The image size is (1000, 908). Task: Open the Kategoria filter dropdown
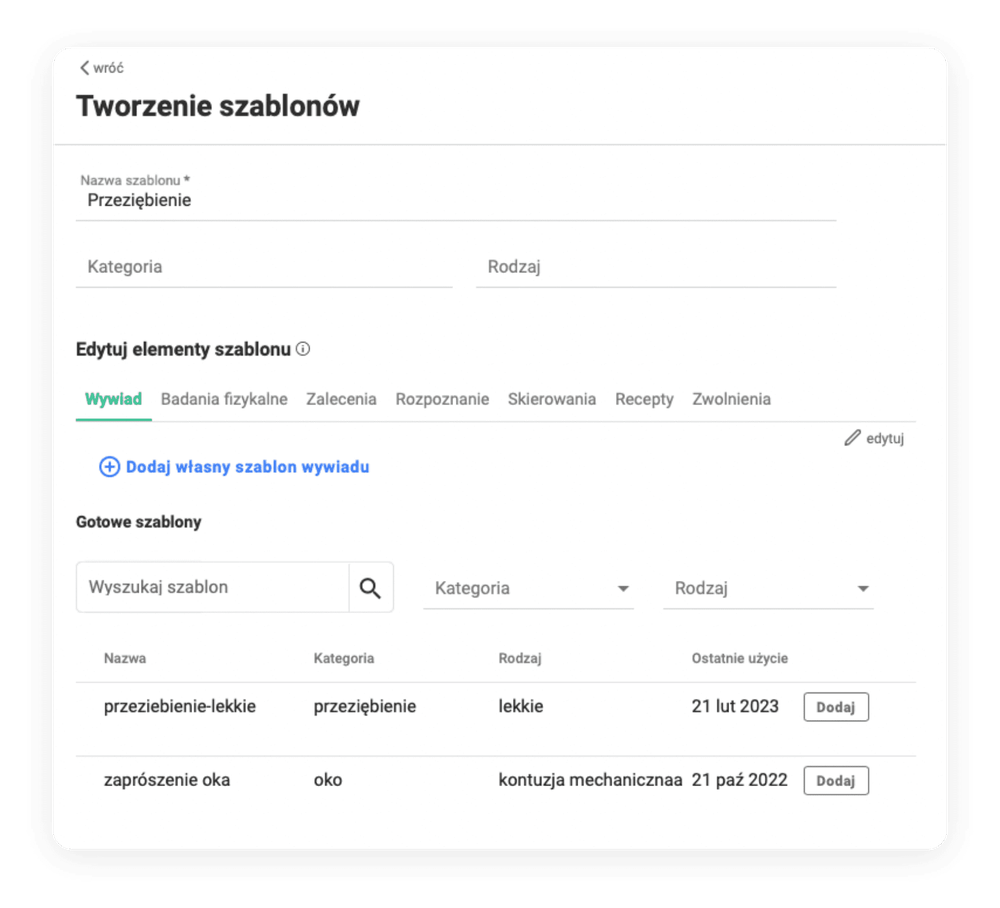point(528,588)
